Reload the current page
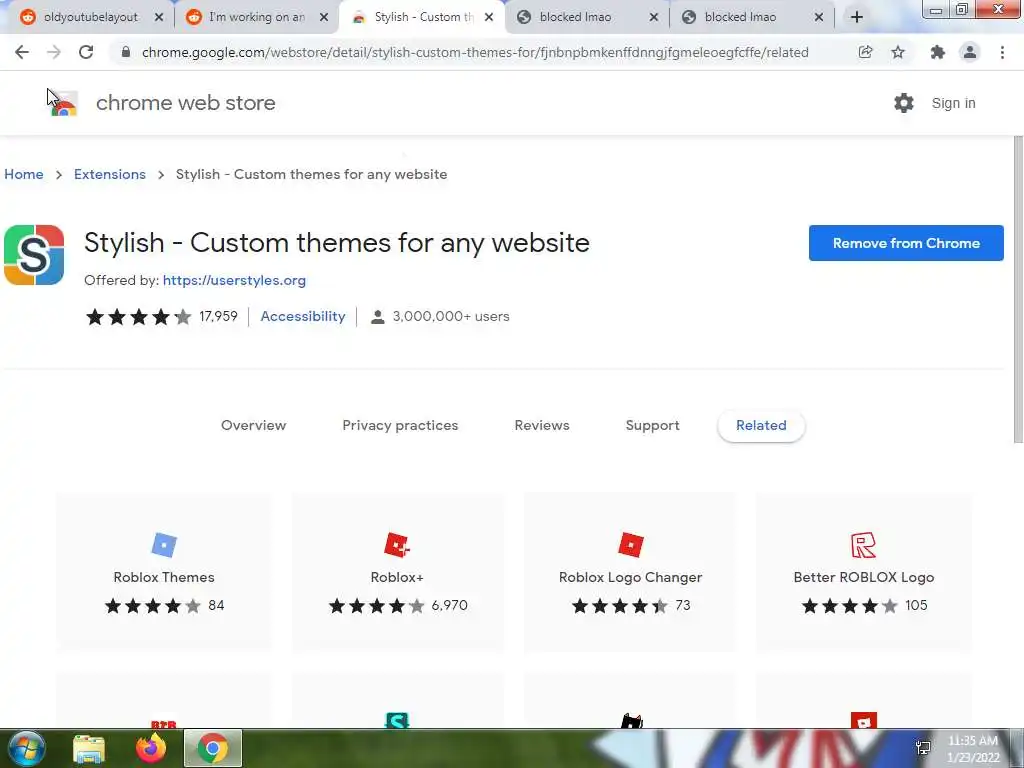The width and height of the screenshot is (1024, 768). pos(86,52)
